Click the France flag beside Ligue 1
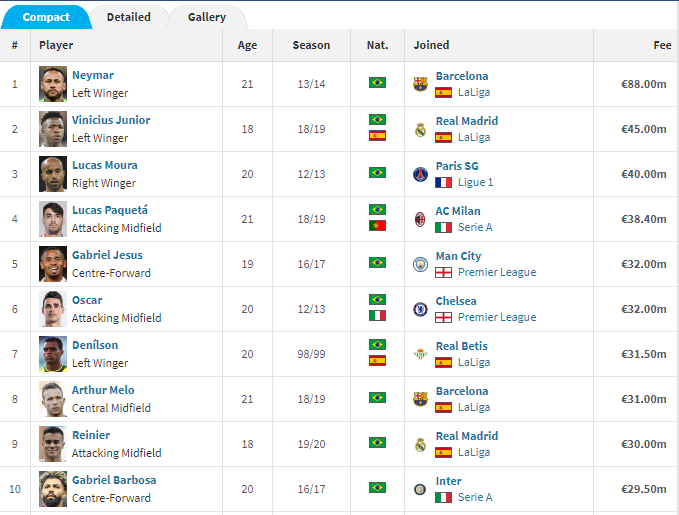The image size is (679, 515). pyautogui.click(x=443, y=182)
